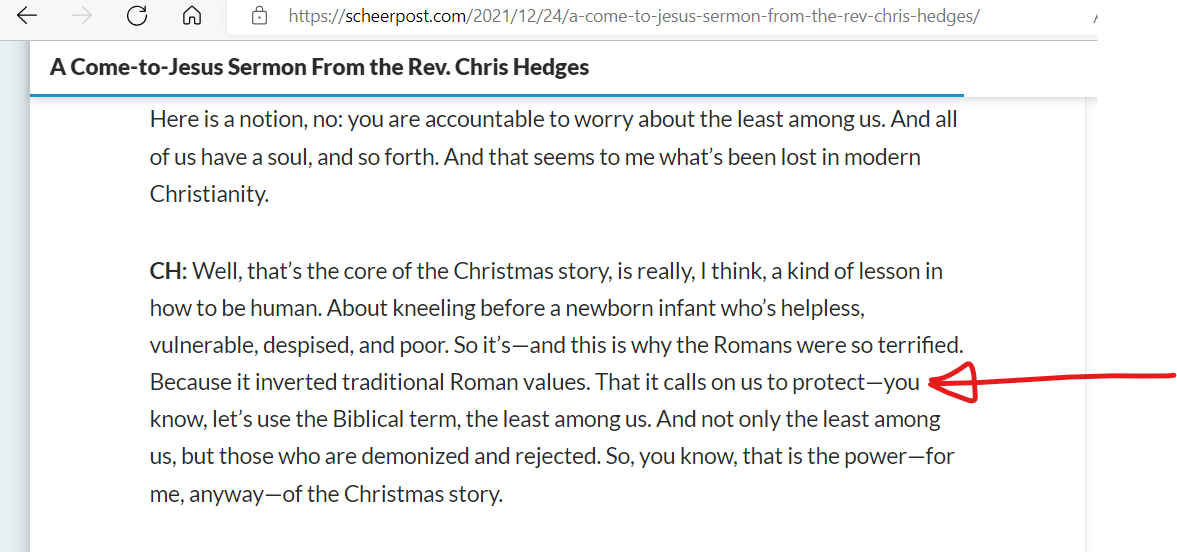The image size is (1177, 552).
Task: Click the bold "CH:" speaker label
Action: coord(168,271)
